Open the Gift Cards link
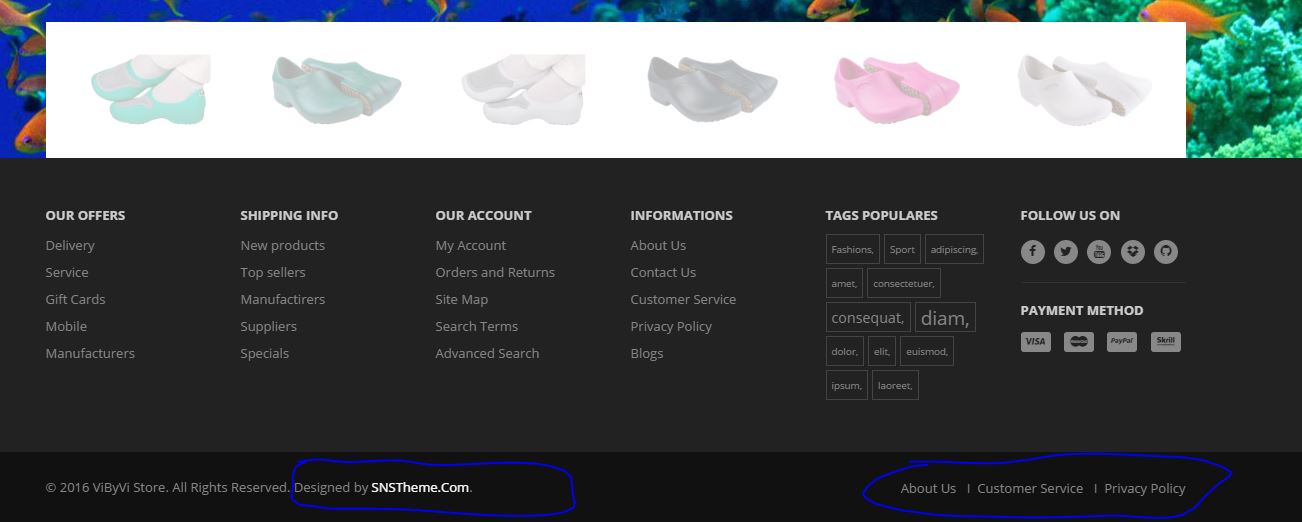The width and height of the screenshot is (1302, 522). tap(75, 299)
